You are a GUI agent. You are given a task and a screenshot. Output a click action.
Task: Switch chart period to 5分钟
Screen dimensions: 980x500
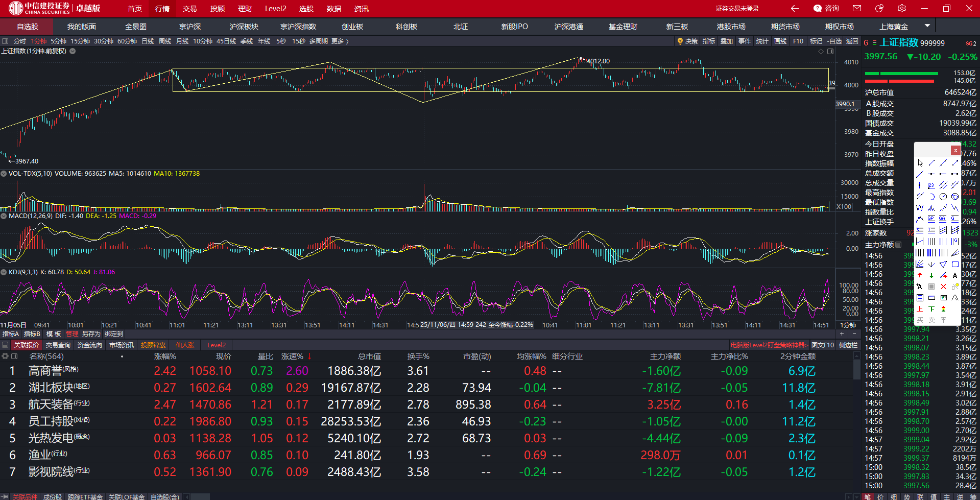[56, 42]
